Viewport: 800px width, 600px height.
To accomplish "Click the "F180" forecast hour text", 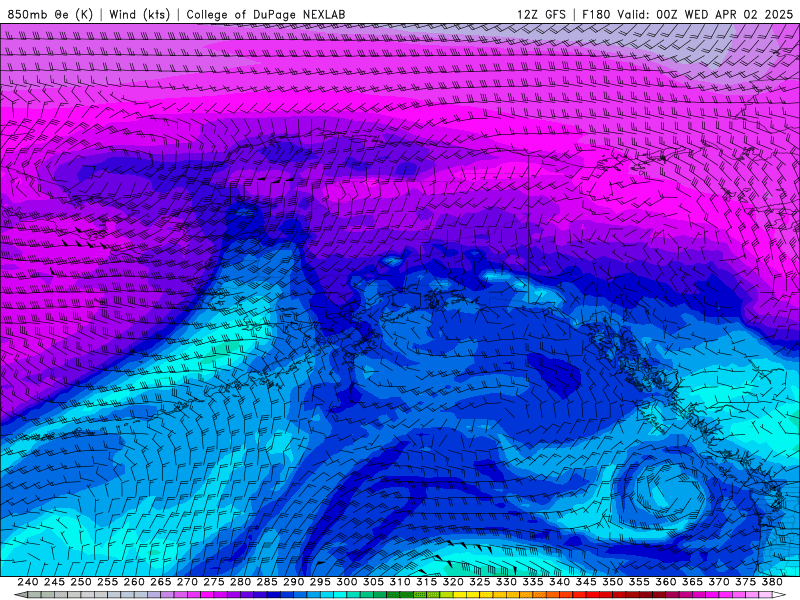I will [596, 14].
